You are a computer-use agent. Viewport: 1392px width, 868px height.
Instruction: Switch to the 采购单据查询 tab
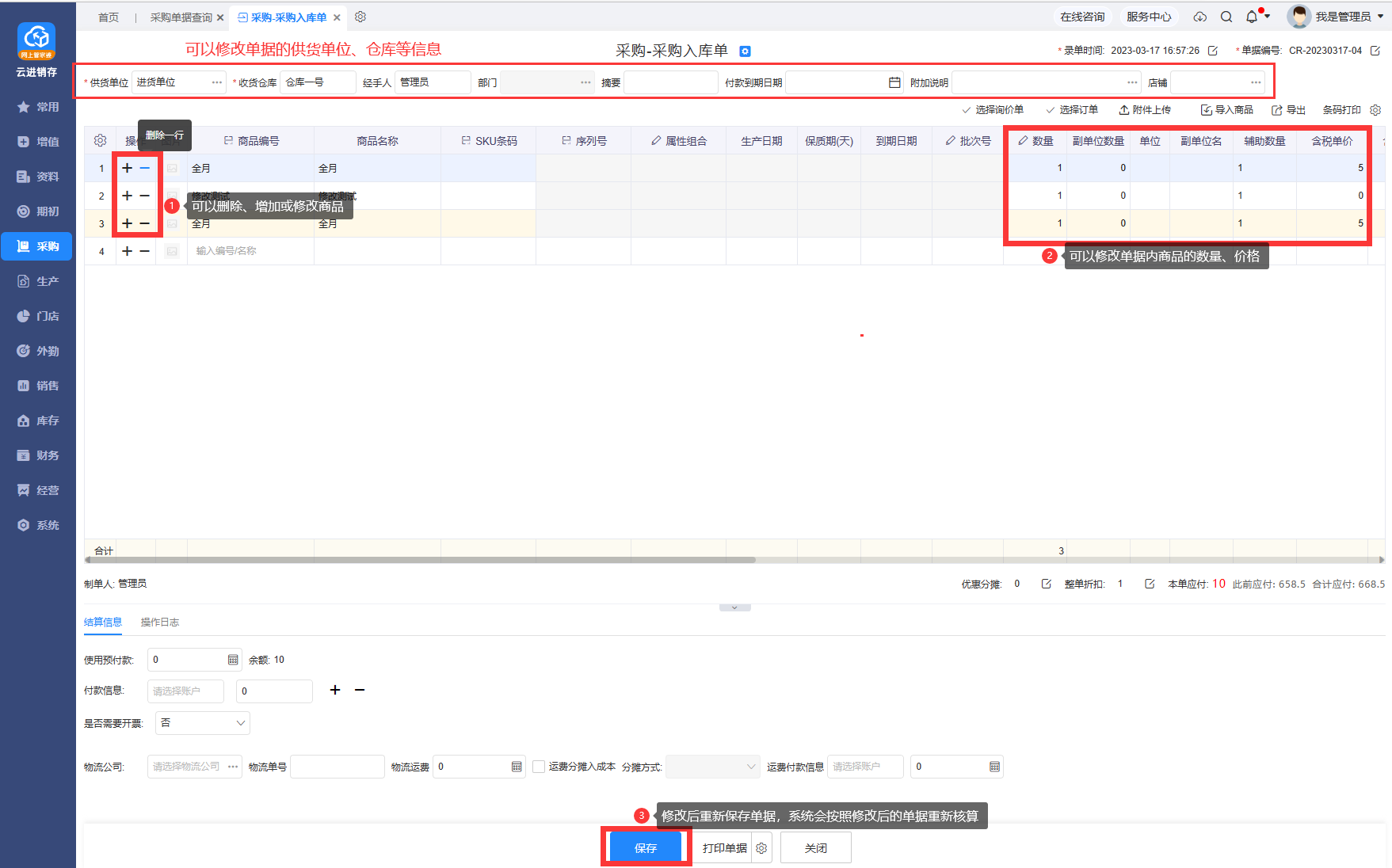coord(181,17)
